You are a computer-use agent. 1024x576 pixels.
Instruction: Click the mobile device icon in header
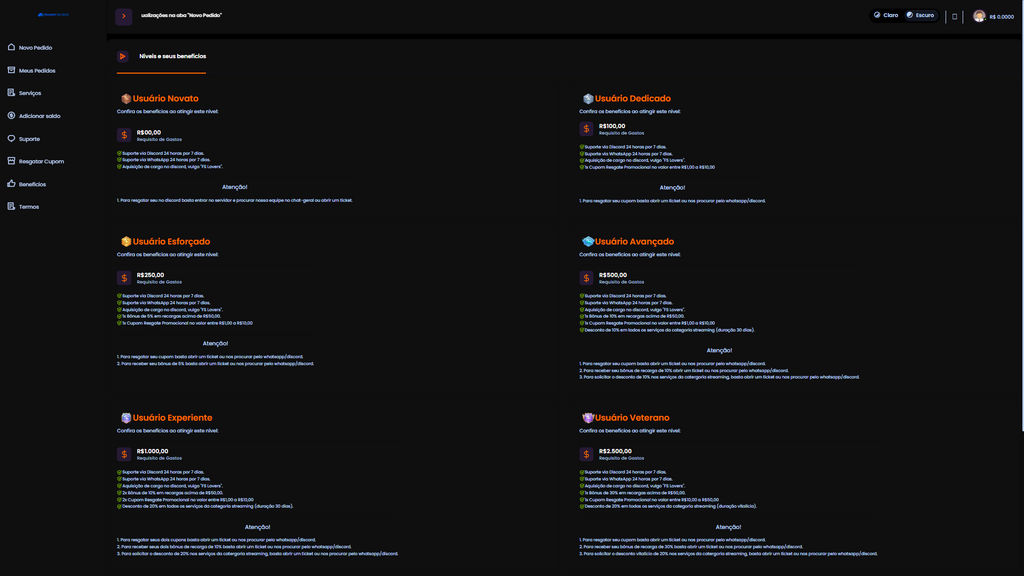954,16
